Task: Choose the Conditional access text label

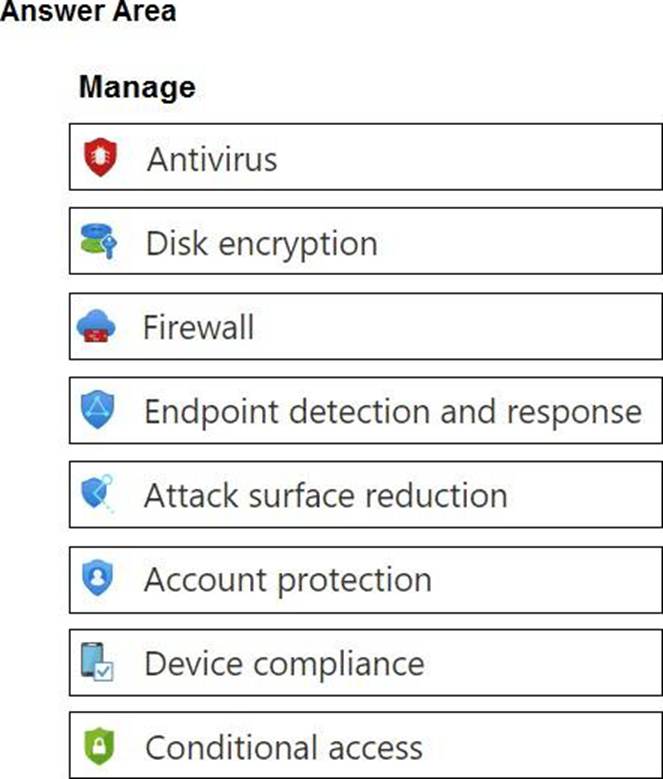Action: tap(283, 747)
